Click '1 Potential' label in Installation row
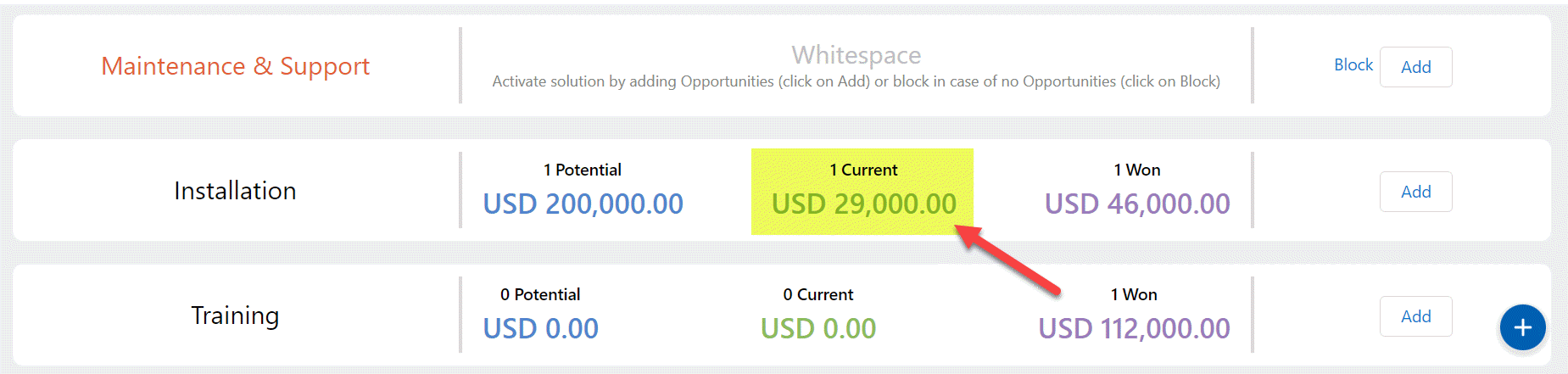Viewport: 1568px width, 374px height. (583, 170)
